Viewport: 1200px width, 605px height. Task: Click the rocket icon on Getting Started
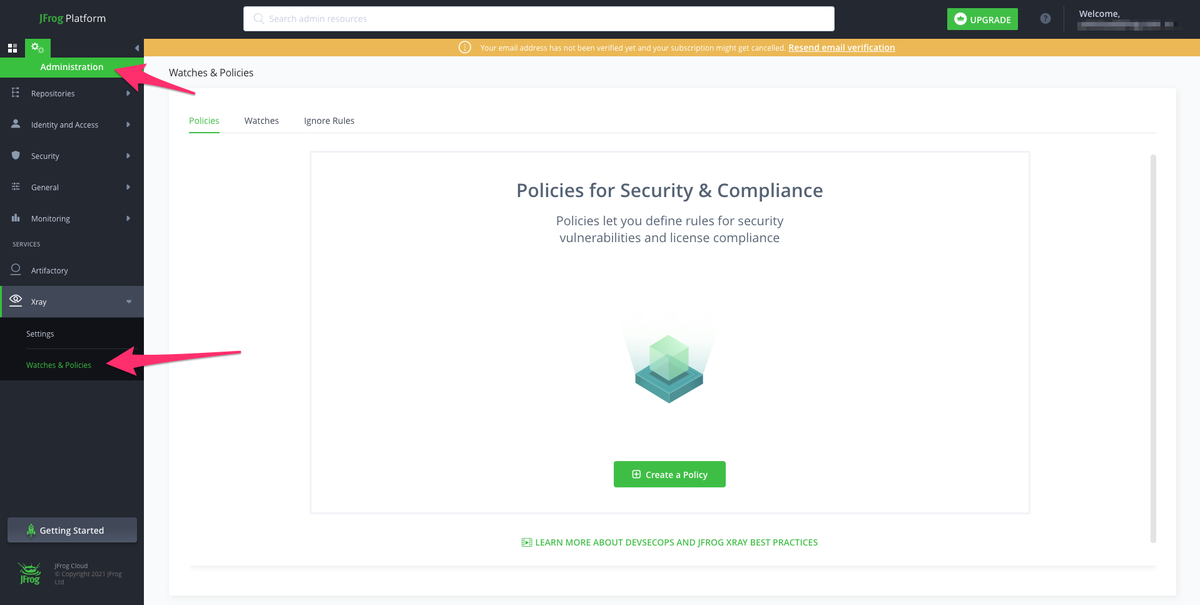(31, 530)
